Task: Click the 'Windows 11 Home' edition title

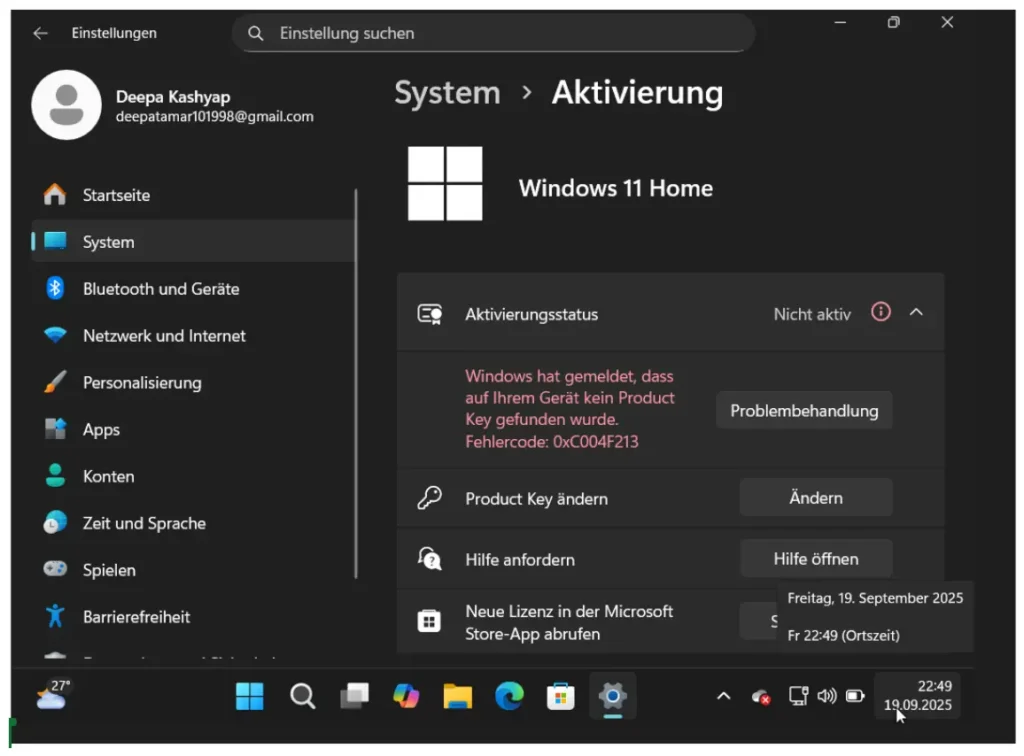Action: (x=616, y=188)
